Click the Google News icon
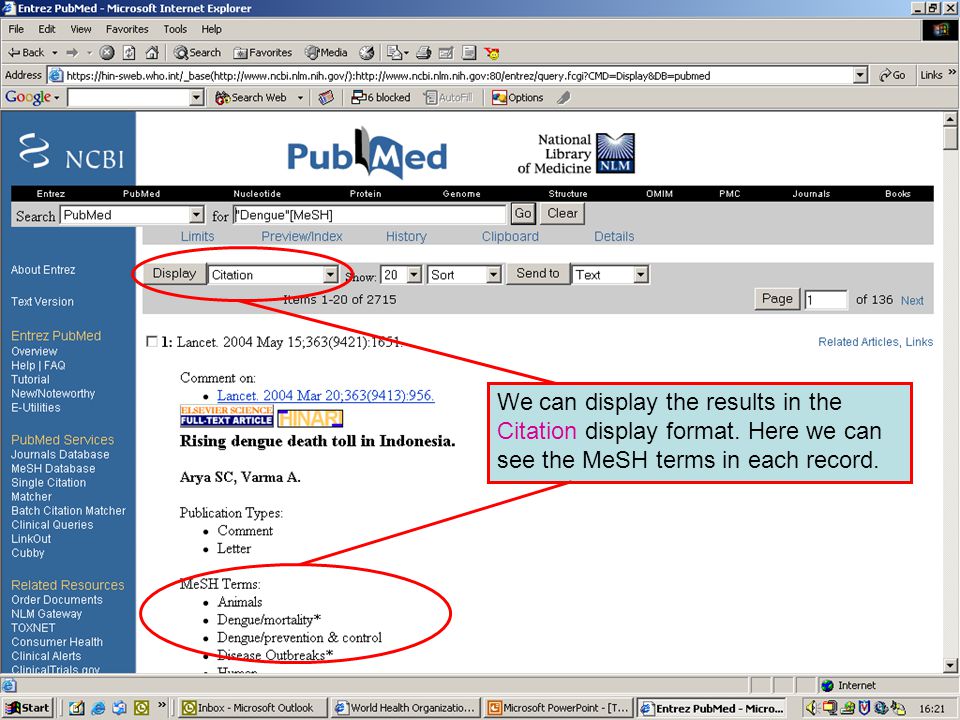Image resolution: width=960 pixels, height=720 pixels. [326, 97]
